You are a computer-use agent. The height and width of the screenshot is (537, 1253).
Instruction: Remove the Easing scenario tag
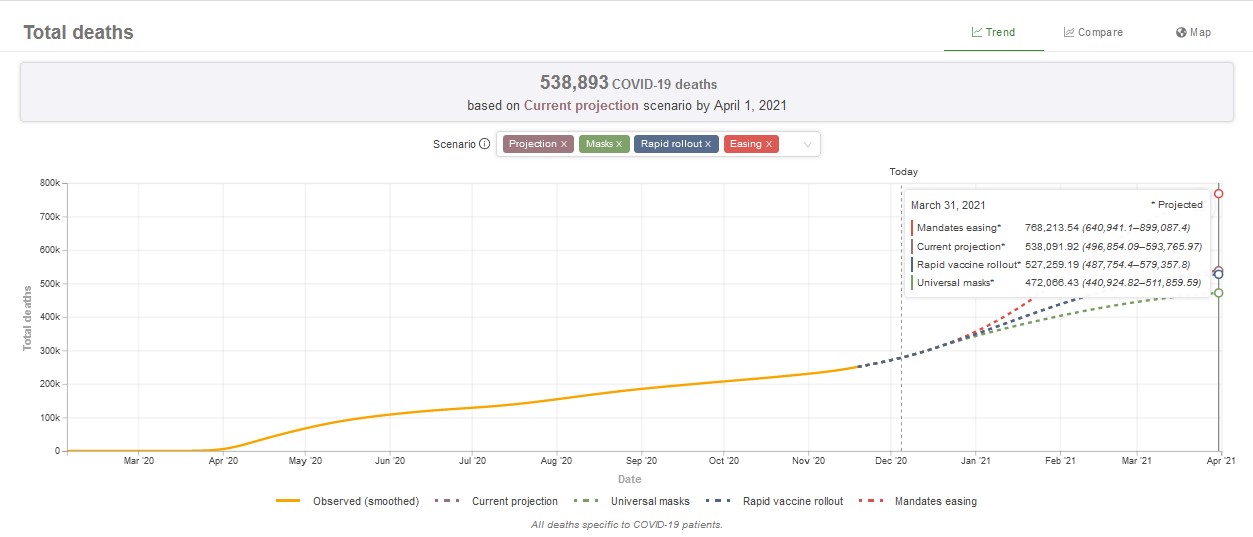[768, 144]
